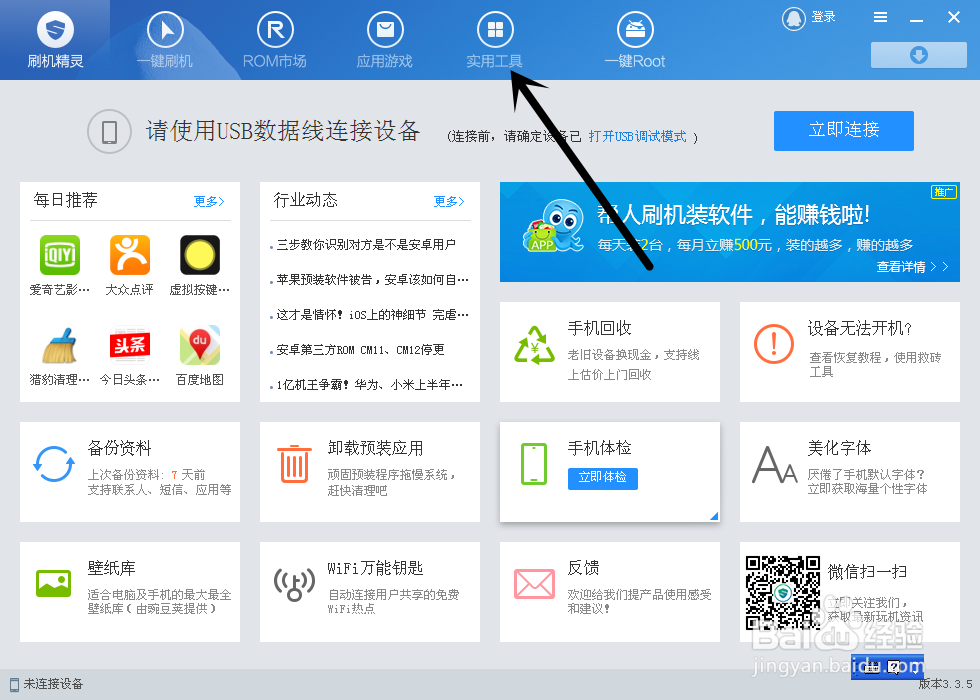Click 查看详情 on the banner
This screenshot has width=980, height=700.
(x=912, y=267)
